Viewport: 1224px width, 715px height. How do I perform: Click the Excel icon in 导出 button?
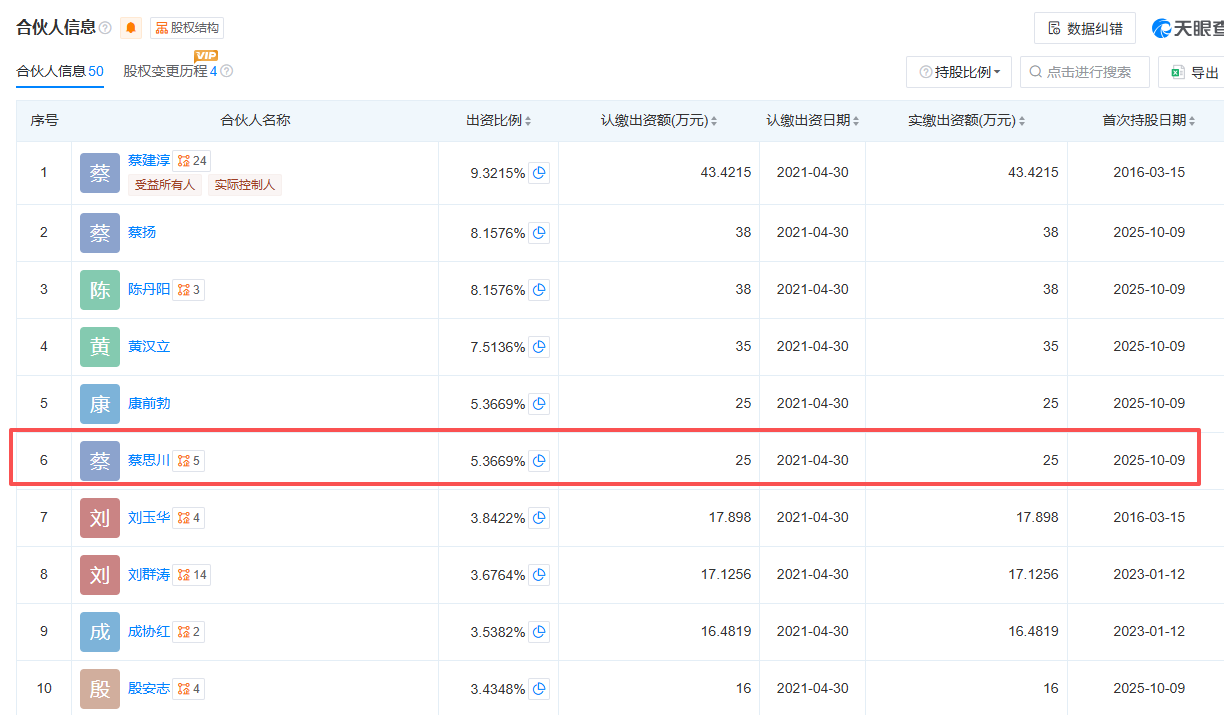point(1178,72)
